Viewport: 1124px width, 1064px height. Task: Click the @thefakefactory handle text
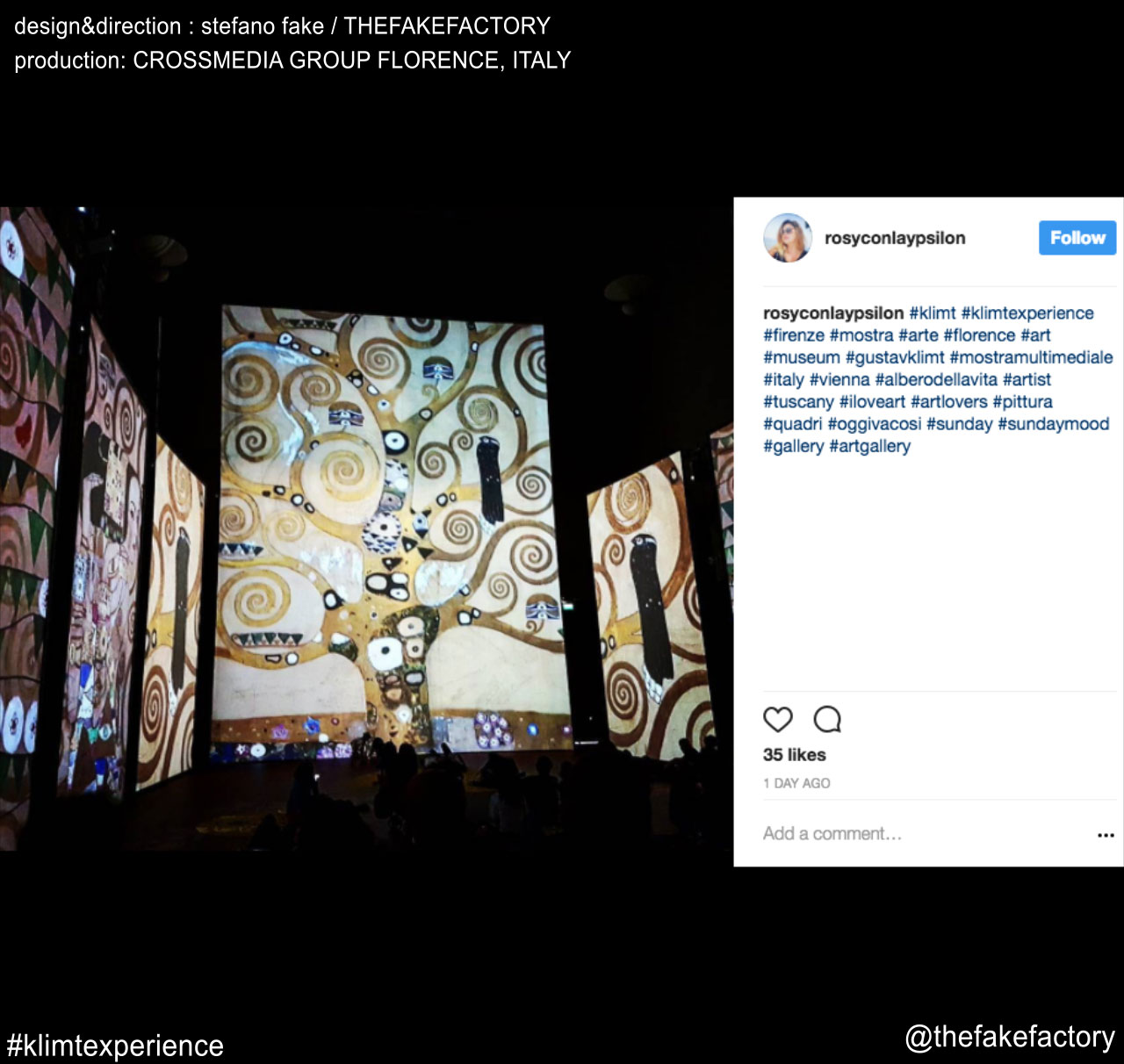[1010, 1037]
